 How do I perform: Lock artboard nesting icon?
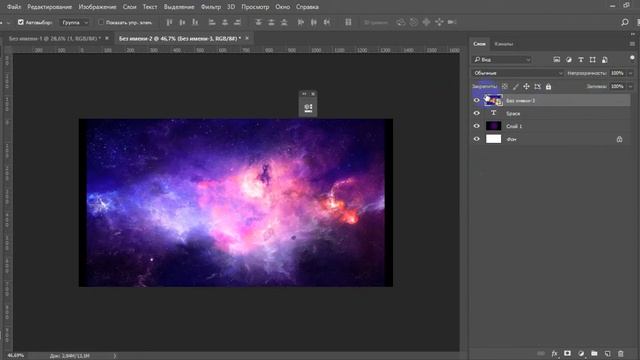(x=537, y=87)
